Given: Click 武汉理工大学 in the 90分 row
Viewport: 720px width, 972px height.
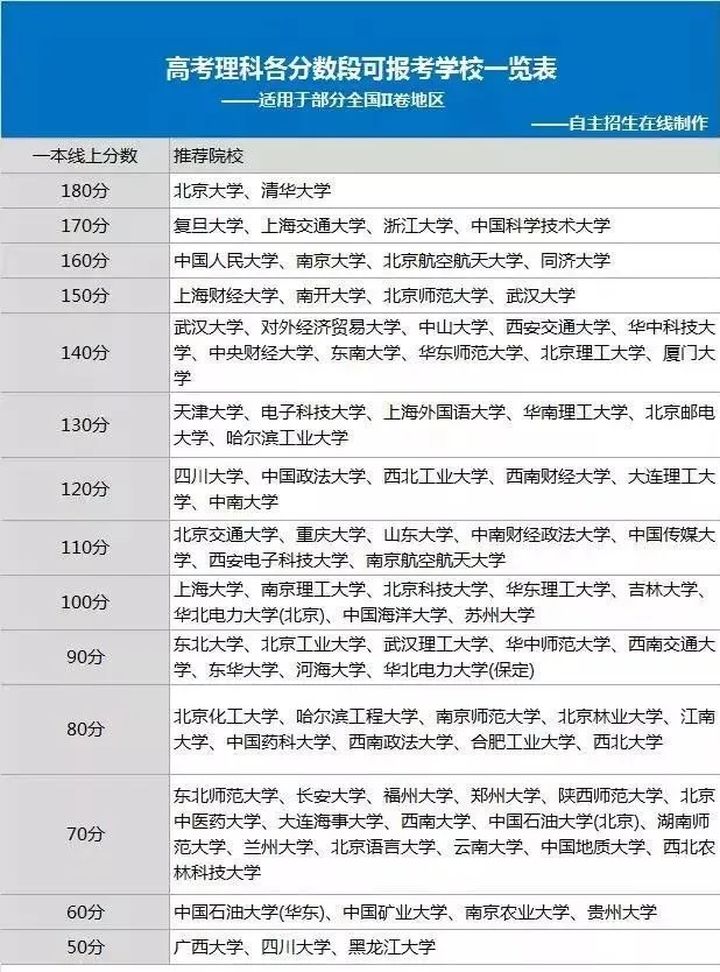Looking at the screenshot, I should pyautogui.click(x=435, y=644).
